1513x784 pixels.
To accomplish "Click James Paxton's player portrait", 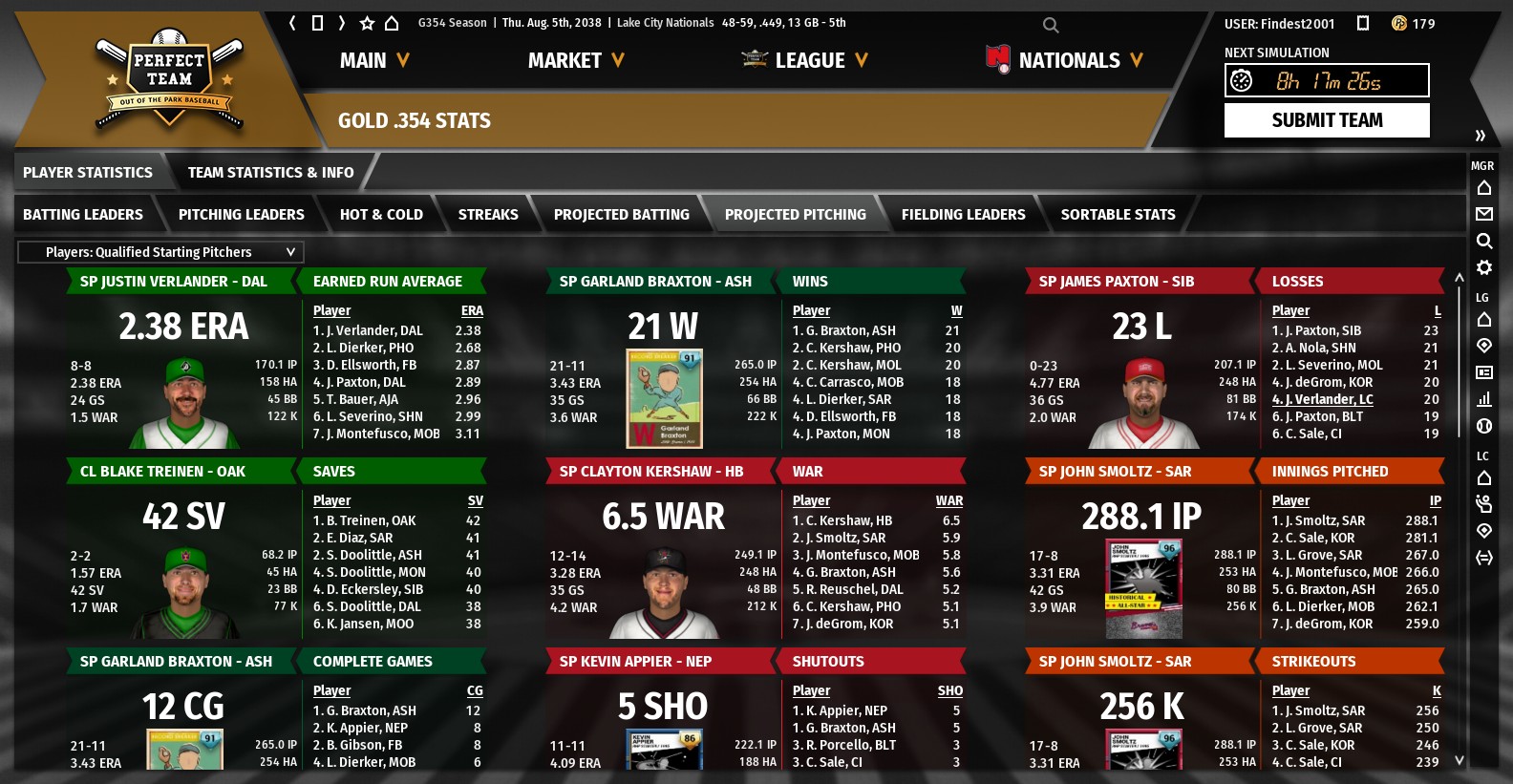I will click(1144, 403).
